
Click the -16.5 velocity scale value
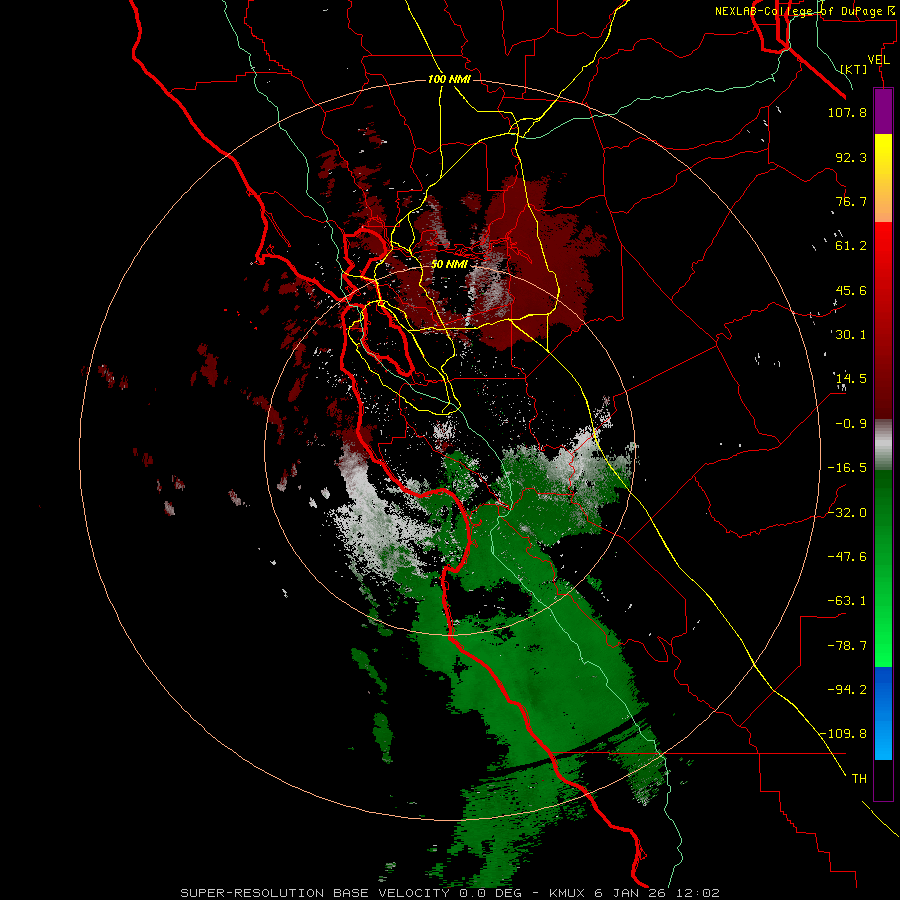pyautogui.click(x=847, y=468)
